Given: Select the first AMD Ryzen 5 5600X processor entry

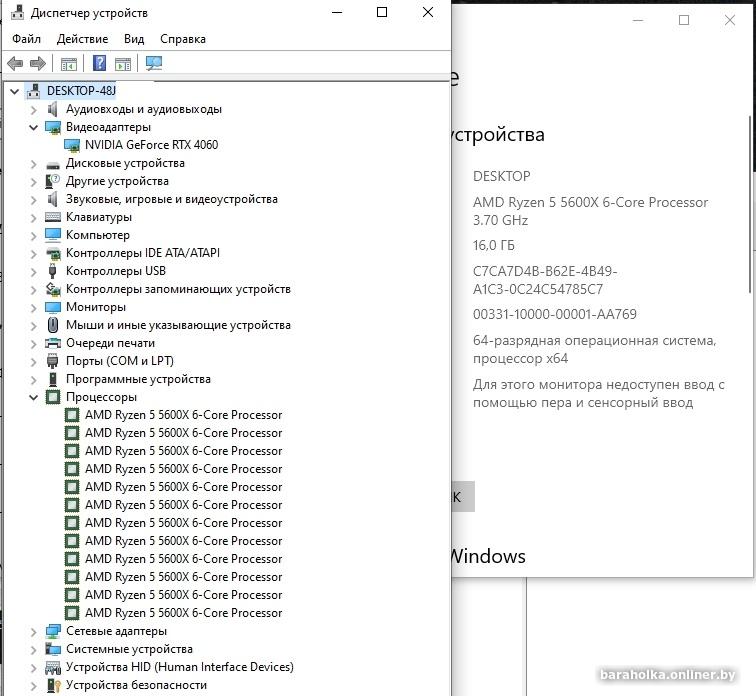Looking at the screenshot, I should [x=183, y=415].
